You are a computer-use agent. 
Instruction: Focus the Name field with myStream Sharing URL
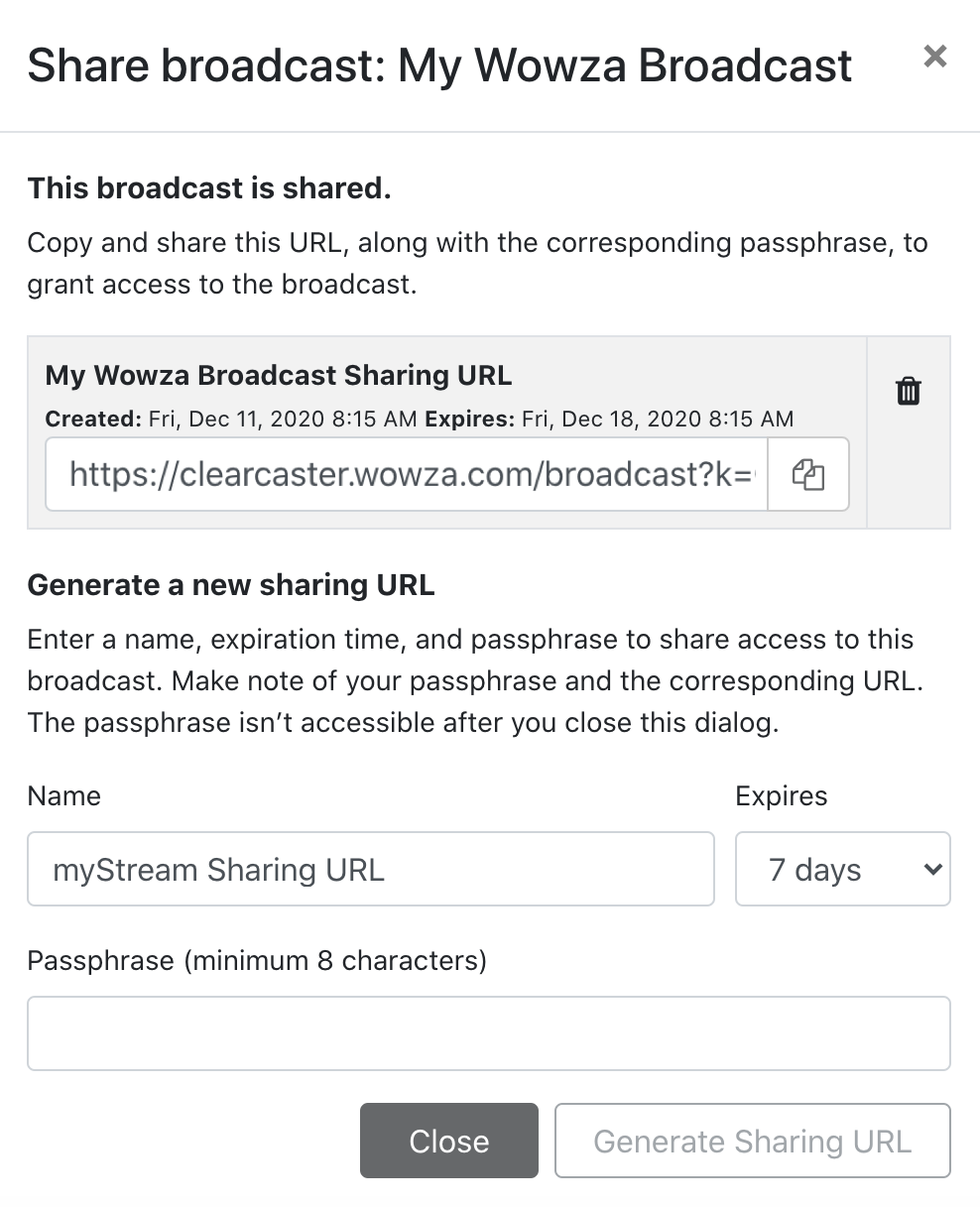[370, 869]
